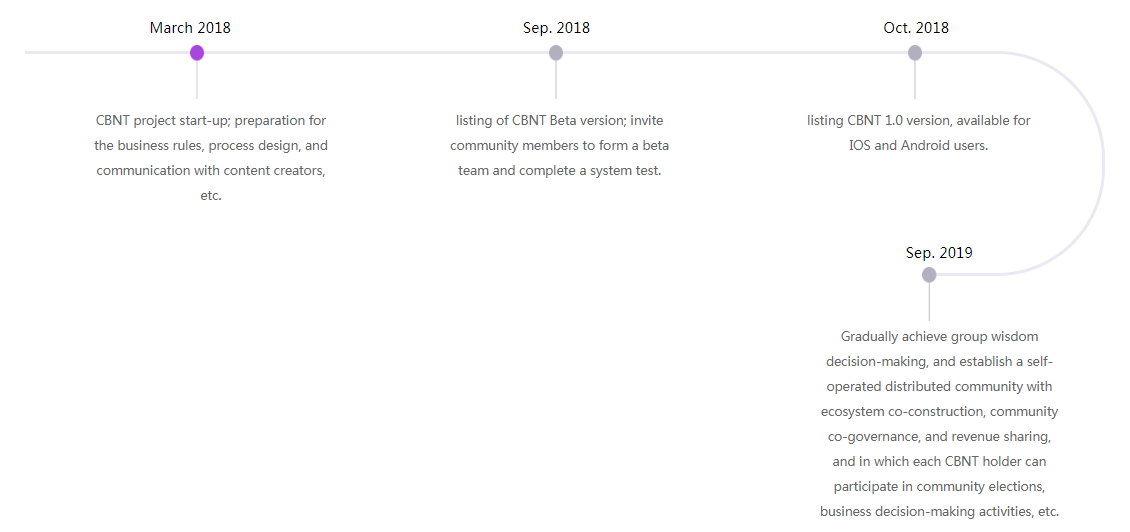This screenshot has width=1130, height=532.
Task: Click the CBNT Beta version listing description
Action: 560,145
